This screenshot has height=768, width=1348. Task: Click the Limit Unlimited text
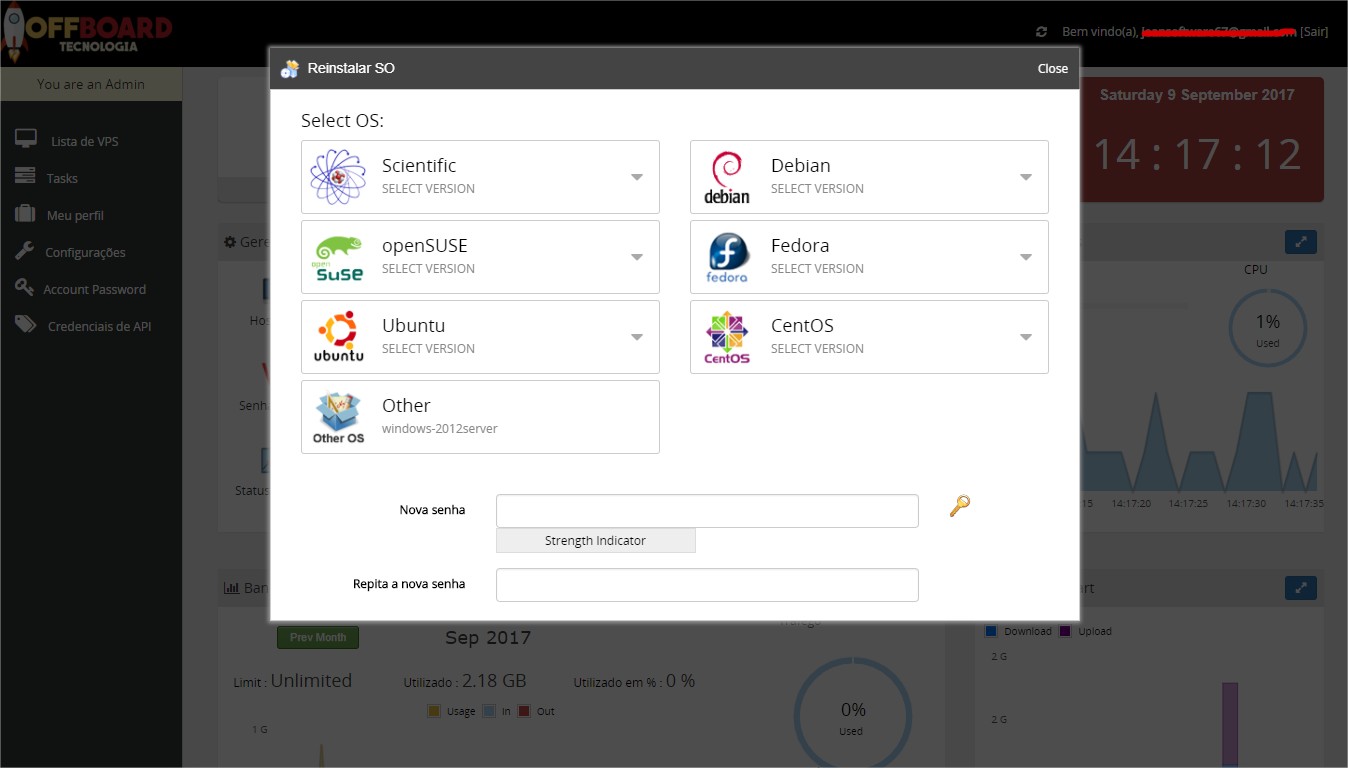coord(292,681)
